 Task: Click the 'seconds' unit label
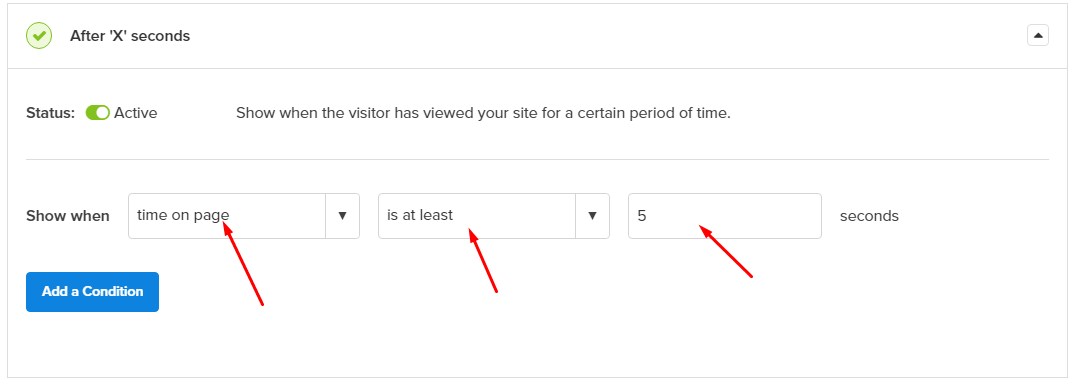tap(869, 216)
